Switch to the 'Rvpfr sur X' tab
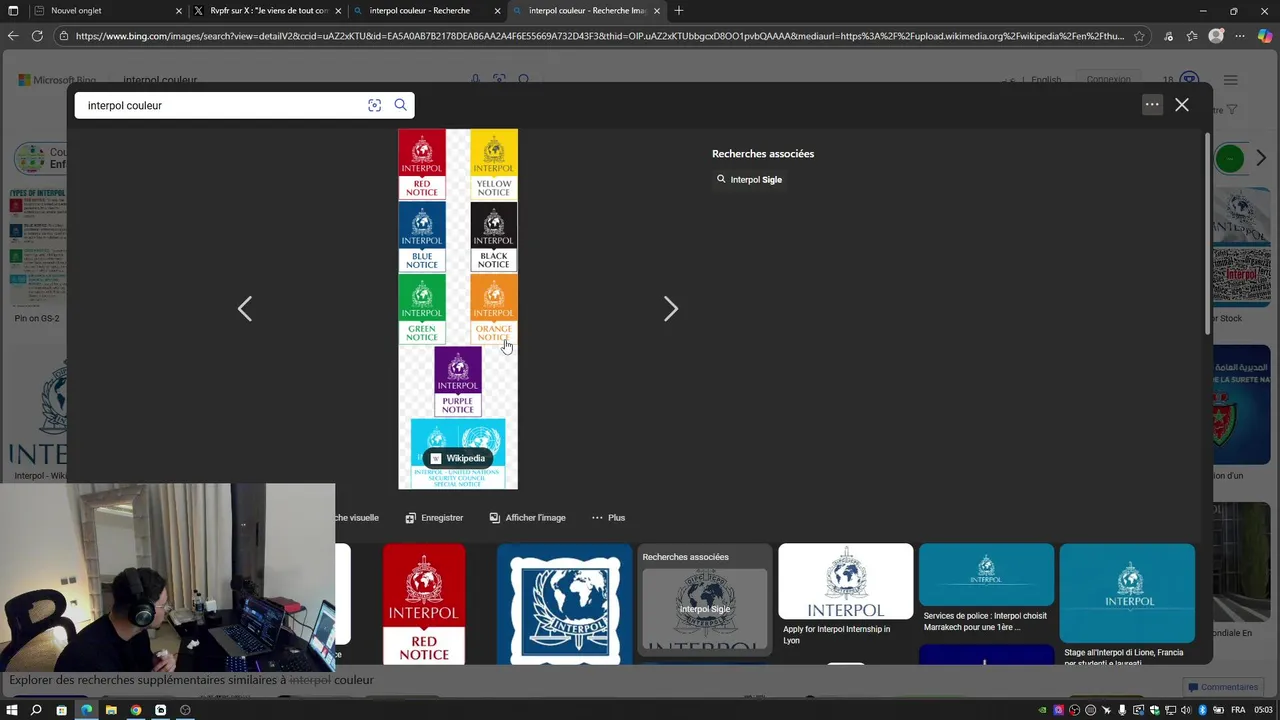The width and height of the screenshot is (1280, 720). [x=265, y=11]
